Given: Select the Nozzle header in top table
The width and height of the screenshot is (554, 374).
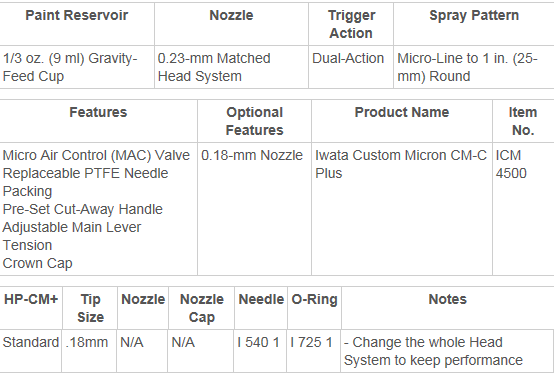Looking at the screenshot, I should pos(231,16).
